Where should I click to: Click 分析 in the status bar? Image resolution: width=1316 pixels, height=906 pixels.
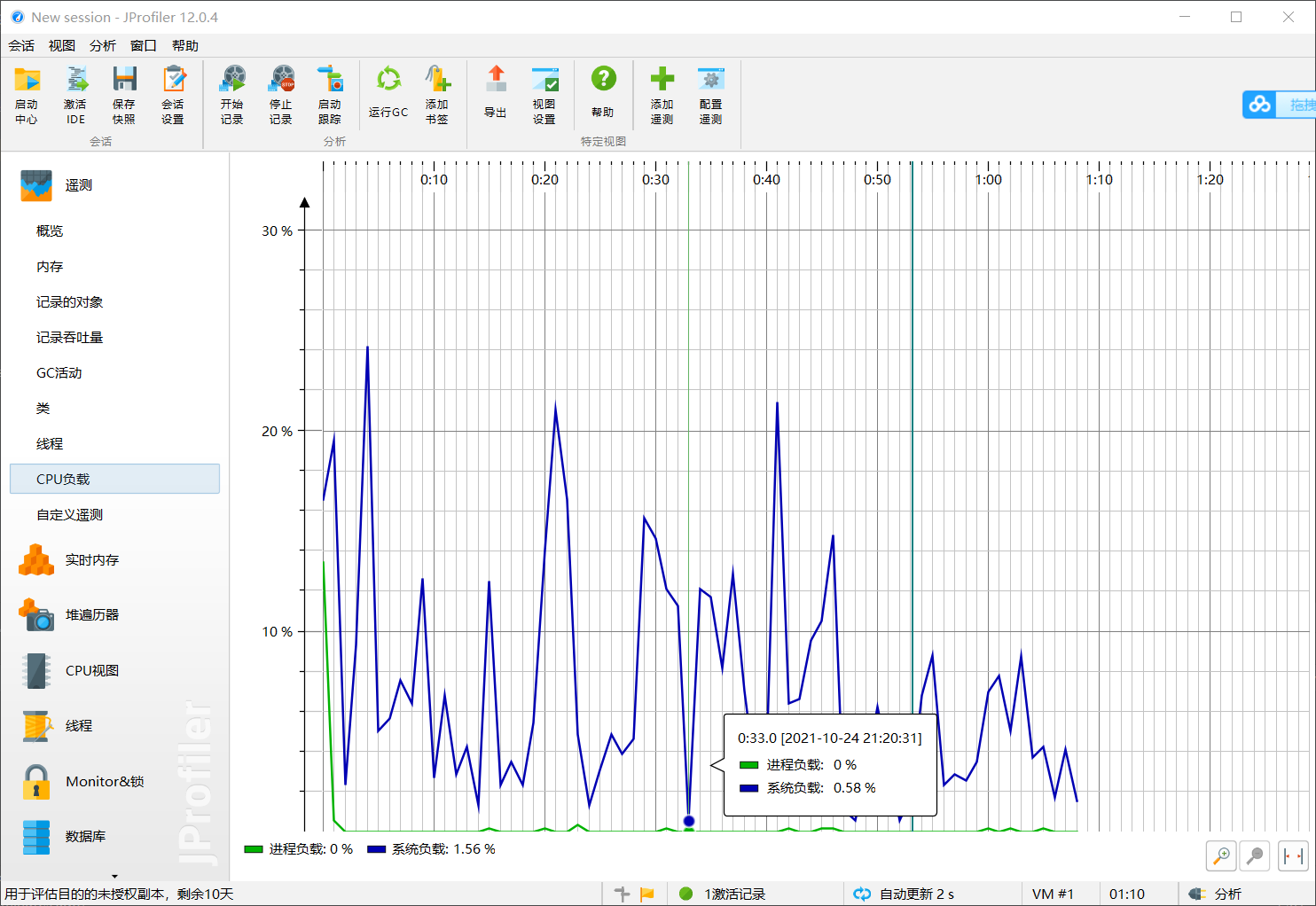pos(1216,894)
